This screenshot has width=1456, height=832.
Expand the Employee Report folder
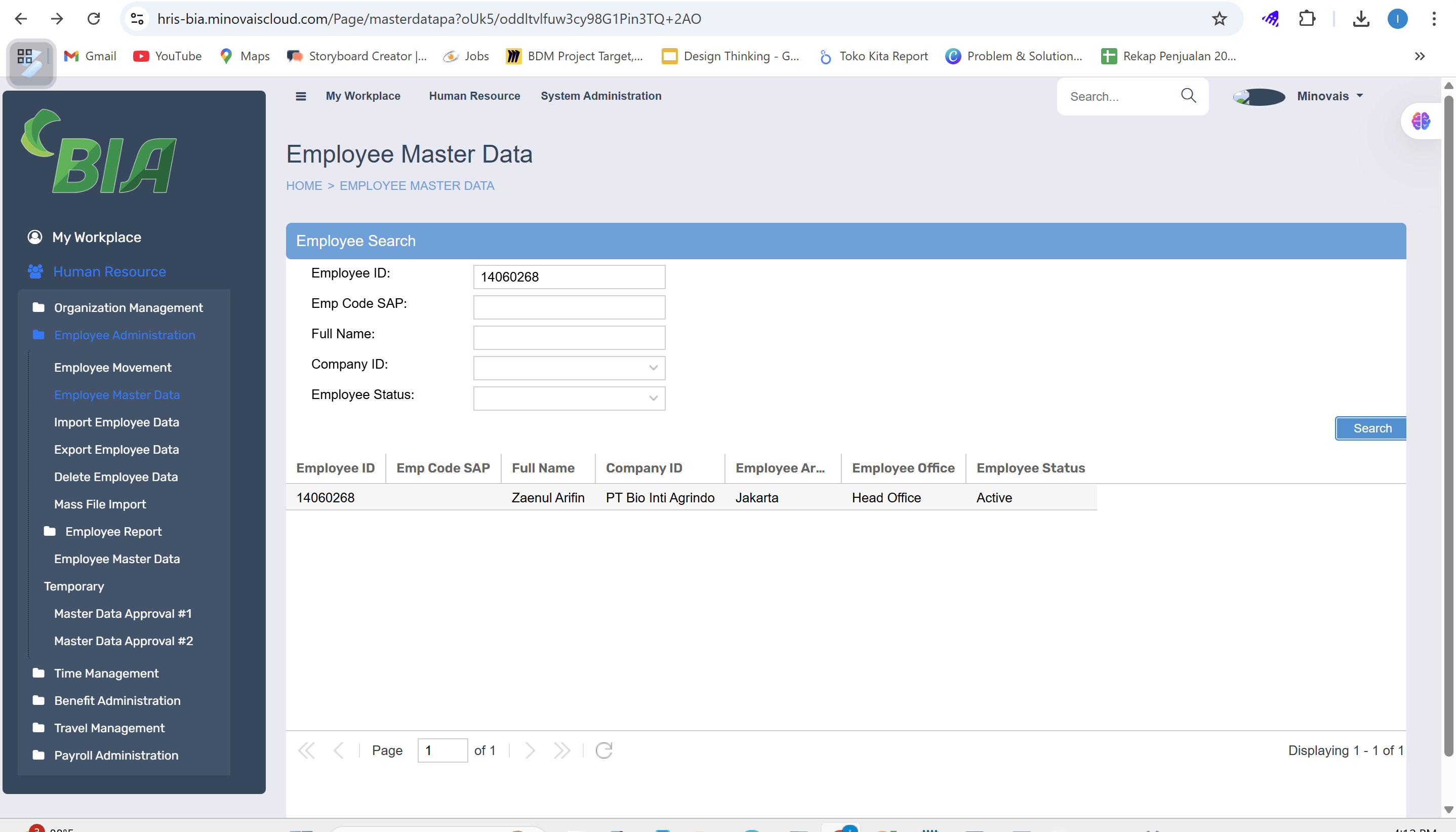(103, 532)
